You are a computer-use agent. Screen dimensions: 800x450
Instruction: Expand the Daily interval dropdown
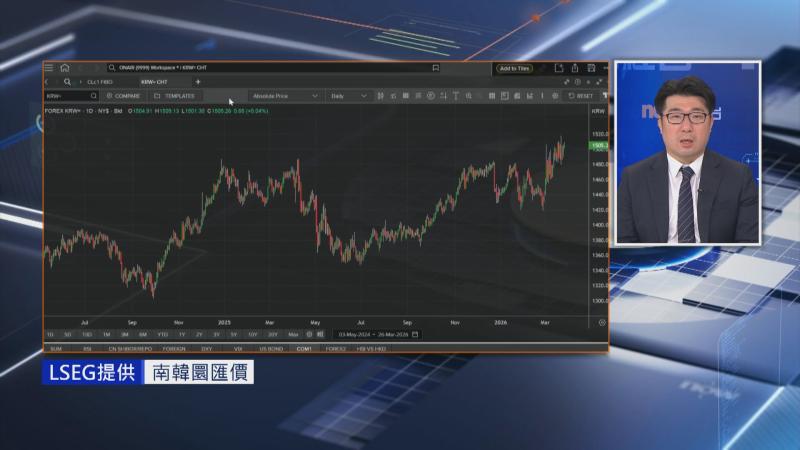point(349,96)
